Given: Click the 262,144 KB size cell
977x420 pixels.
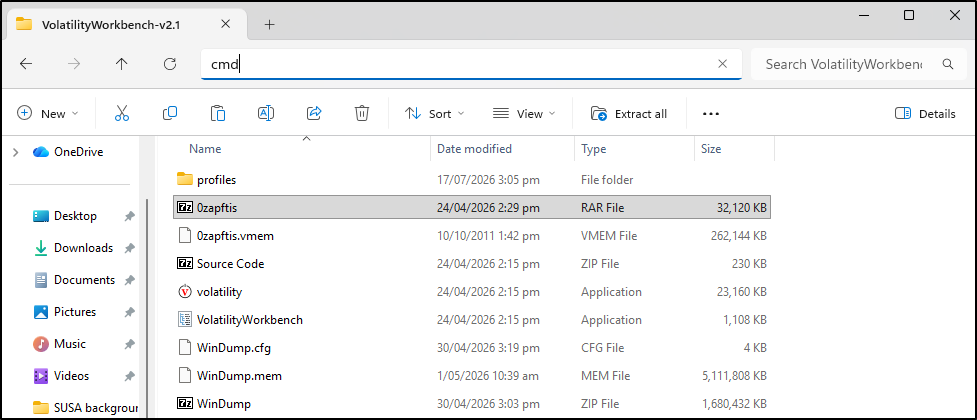Looking at the screenshot, I should tap(738, 236).
